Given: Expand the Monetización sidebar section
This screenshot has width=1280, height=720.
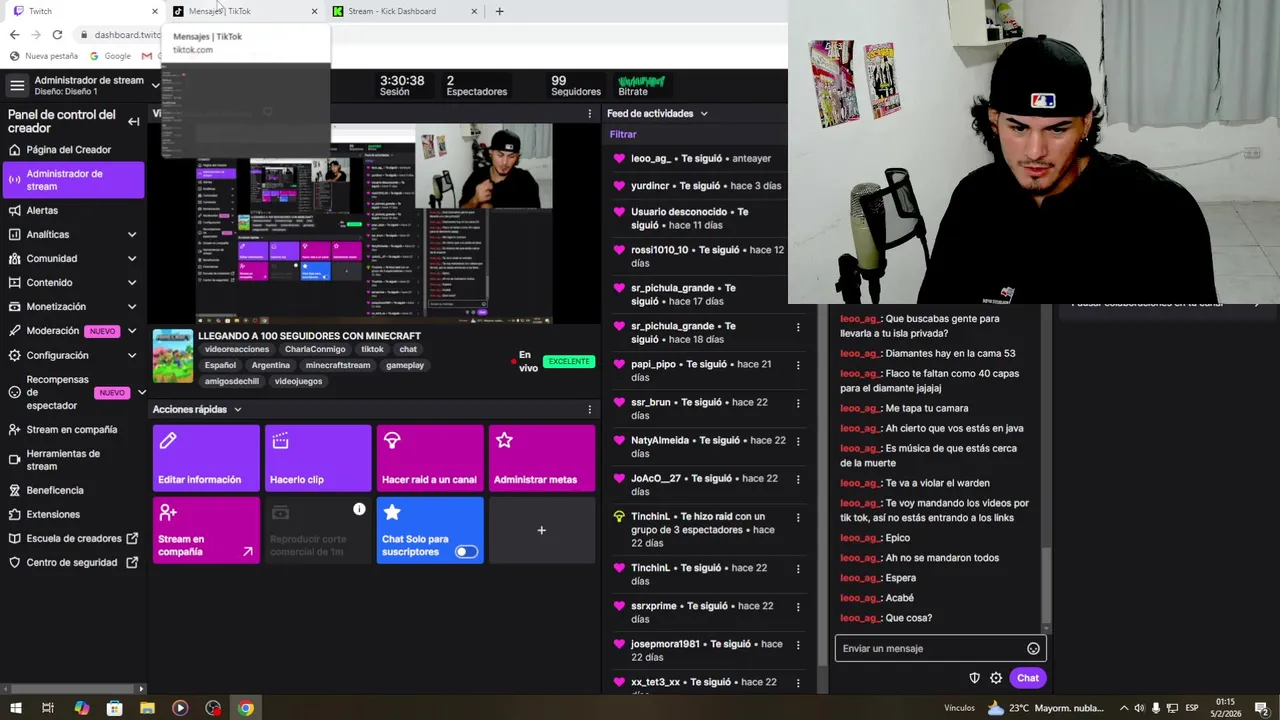Looking at the screenshot, I should tap(132, 307).
